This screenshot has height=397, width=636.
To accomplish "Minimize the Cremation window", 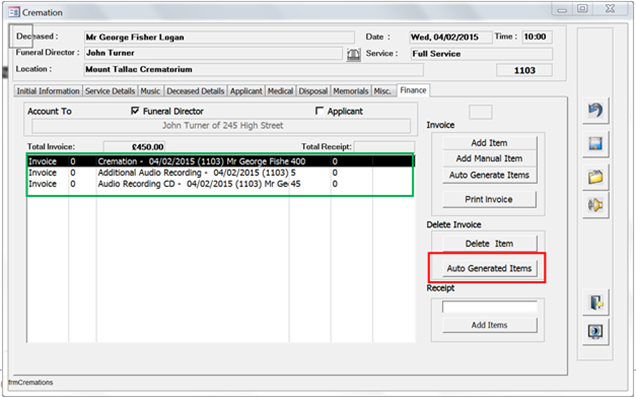I will [x=562, y=9].
